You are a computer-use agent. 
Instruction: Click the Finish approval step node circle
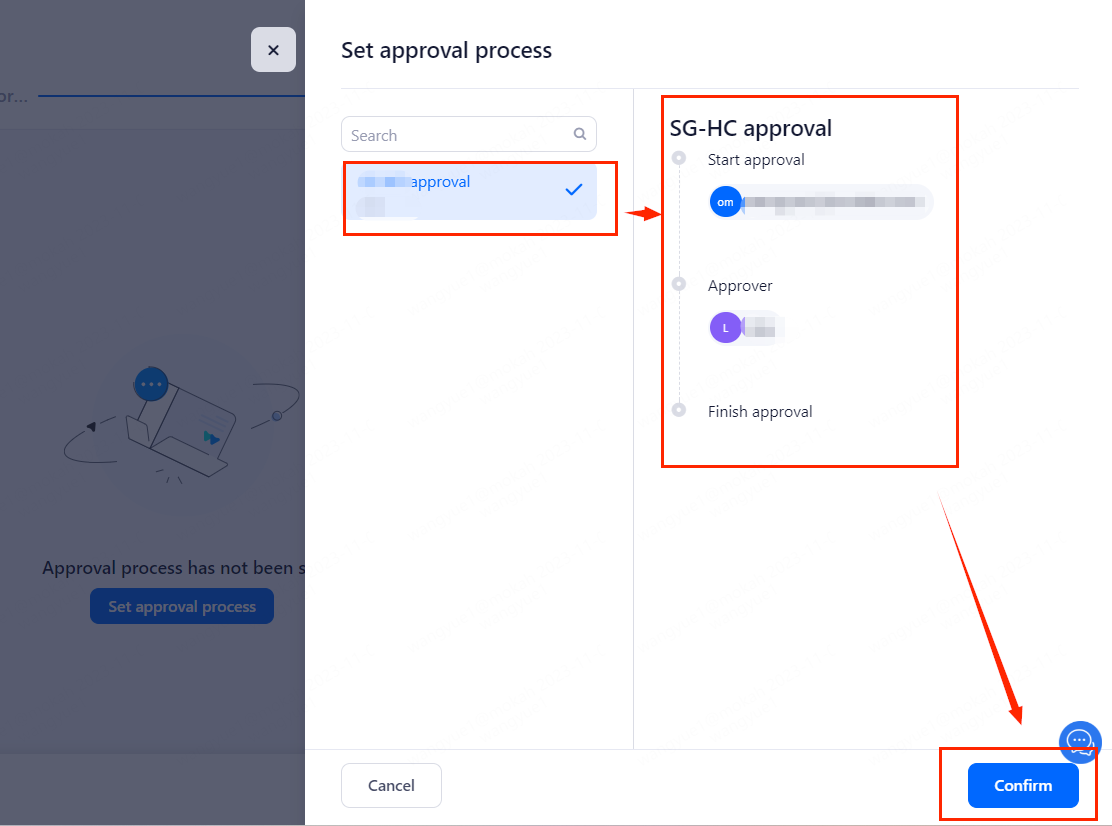click(x=680, y=410)
